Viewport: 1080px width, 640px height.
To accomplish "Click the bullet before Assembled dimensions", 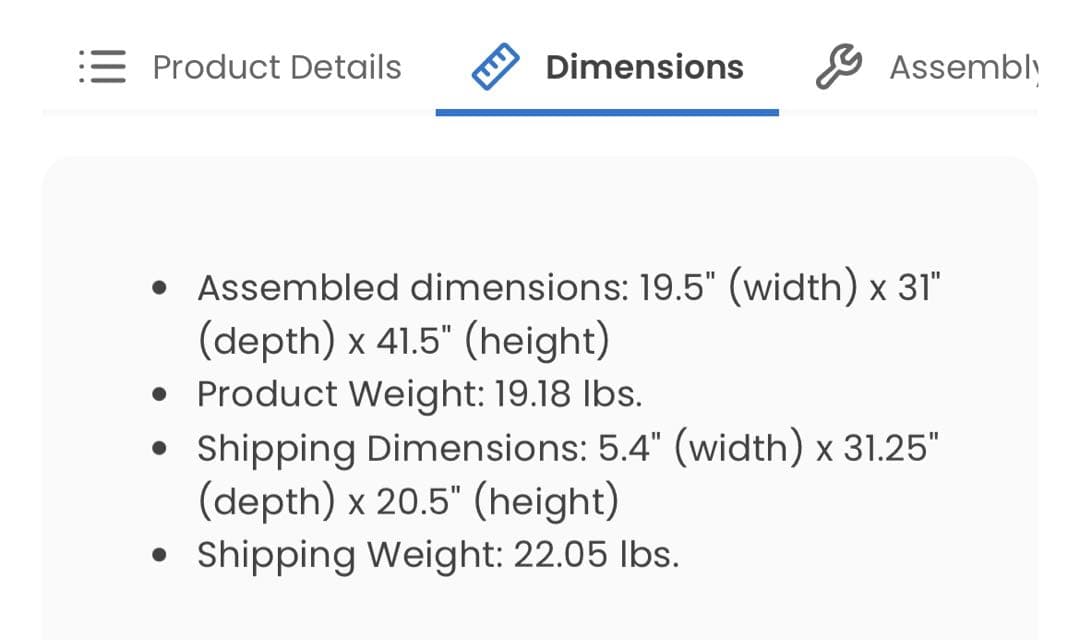I will point(159,289).
